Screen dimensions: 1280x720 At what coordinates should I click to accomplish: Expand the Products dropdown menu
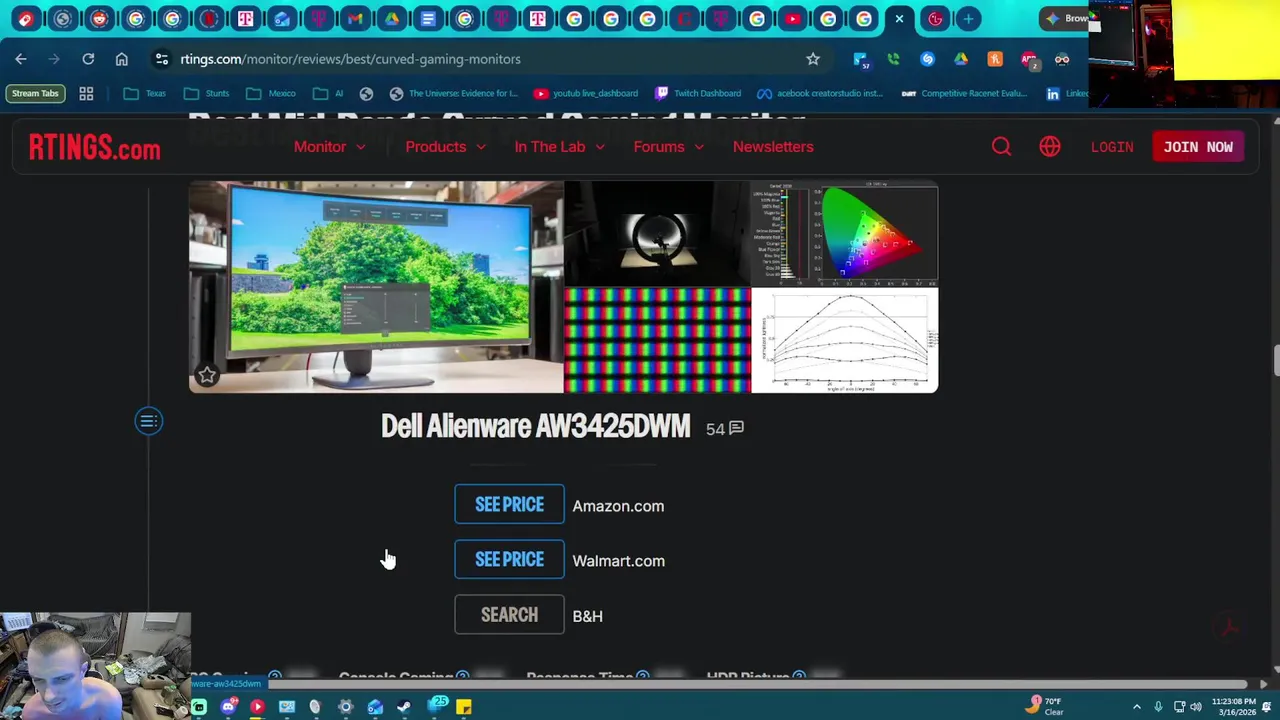coord(445,147)
